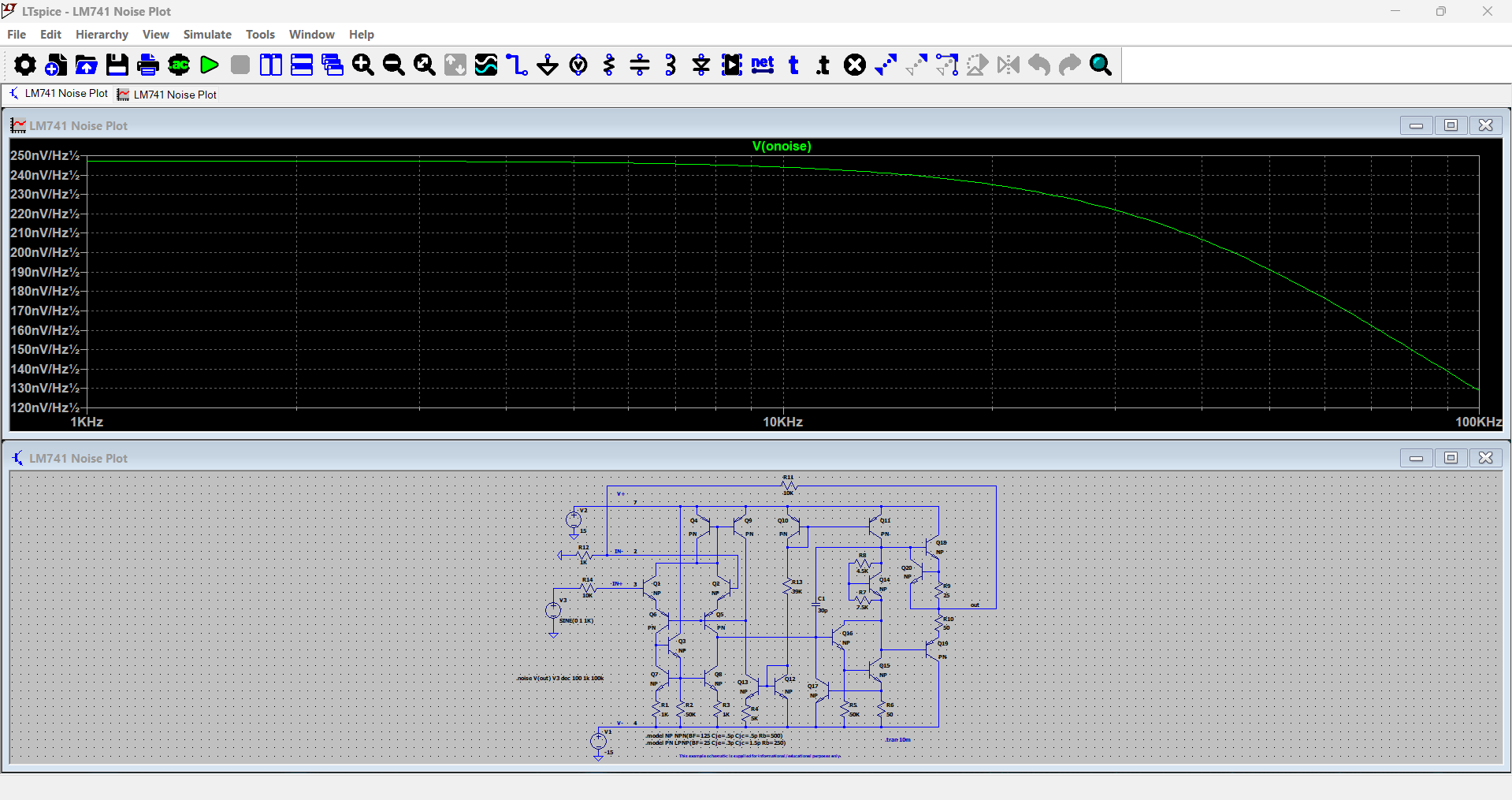Open the Control Panel gear icon
The height and width of the screenshot is (800, 1512).
pos(25,65)
